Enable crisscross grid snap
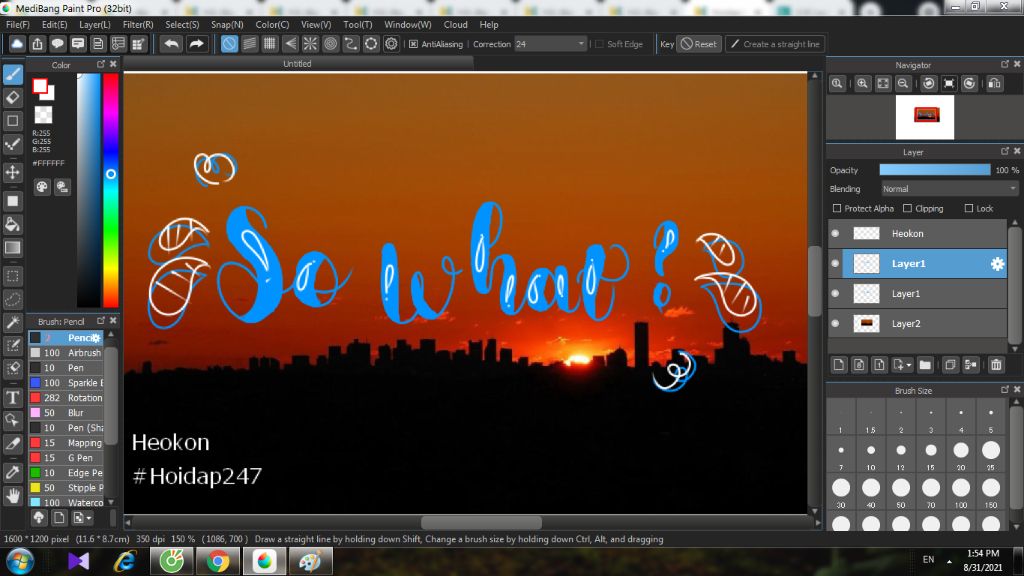The image size is (1024, 576). [x=270, y=44]
